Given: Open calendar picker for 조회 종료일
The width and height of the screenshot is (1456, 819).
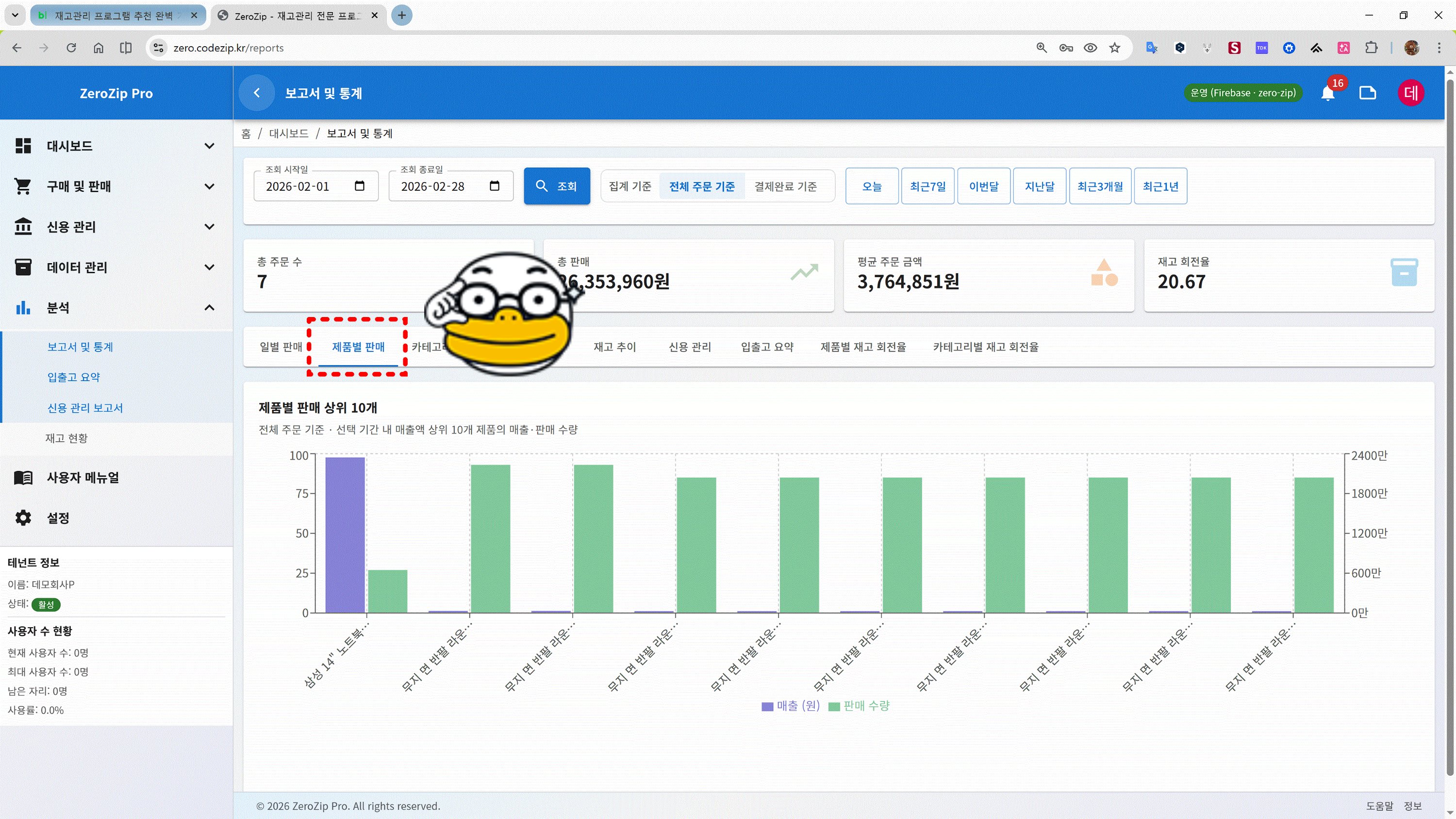Looking at the screenshot, I should (x=495, y=186).
